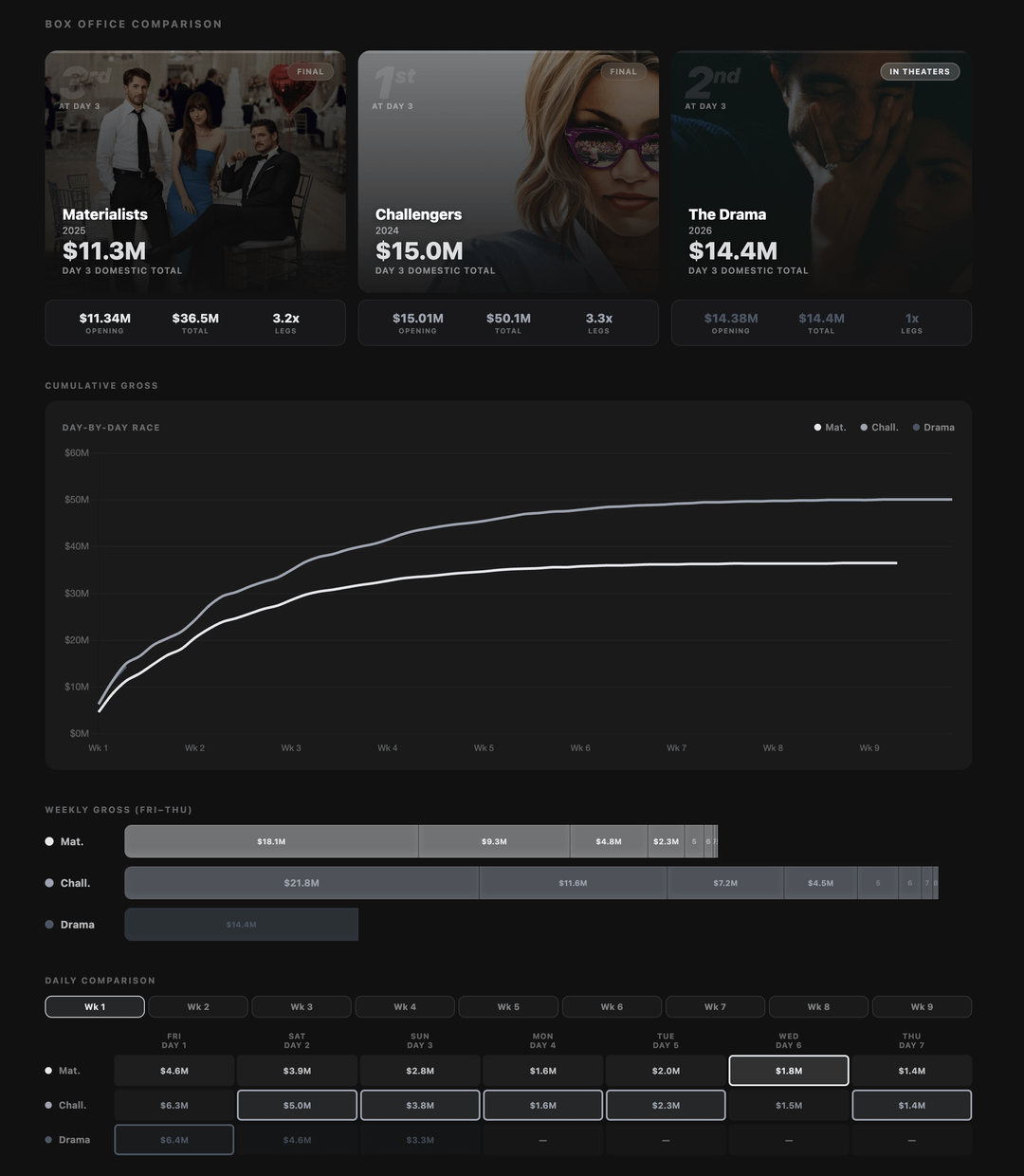Open the Challengers movie poster card
The width and height of the screenshot is (1024, 1176).
tap(507, 171)
